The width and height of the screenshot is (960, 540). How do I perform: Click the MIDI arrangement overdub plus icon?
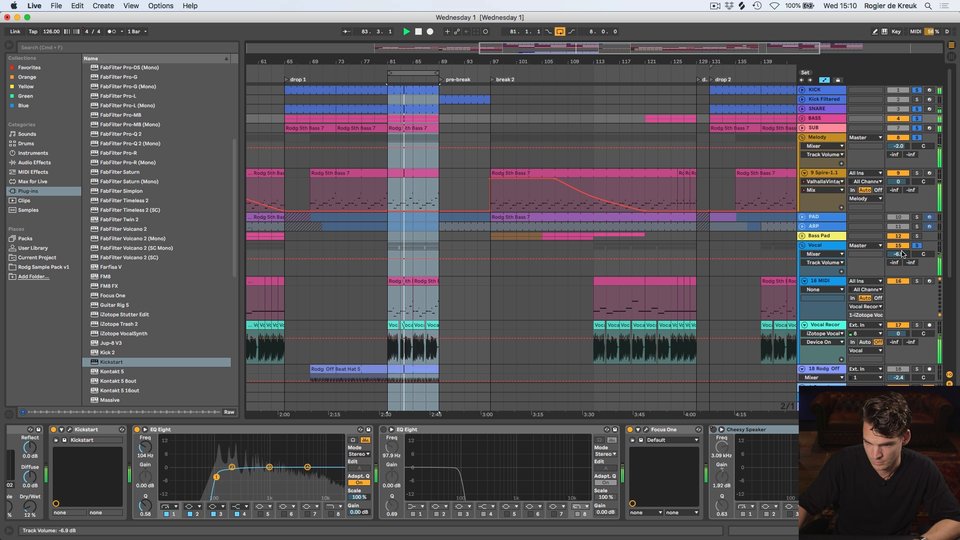[447, 31]
